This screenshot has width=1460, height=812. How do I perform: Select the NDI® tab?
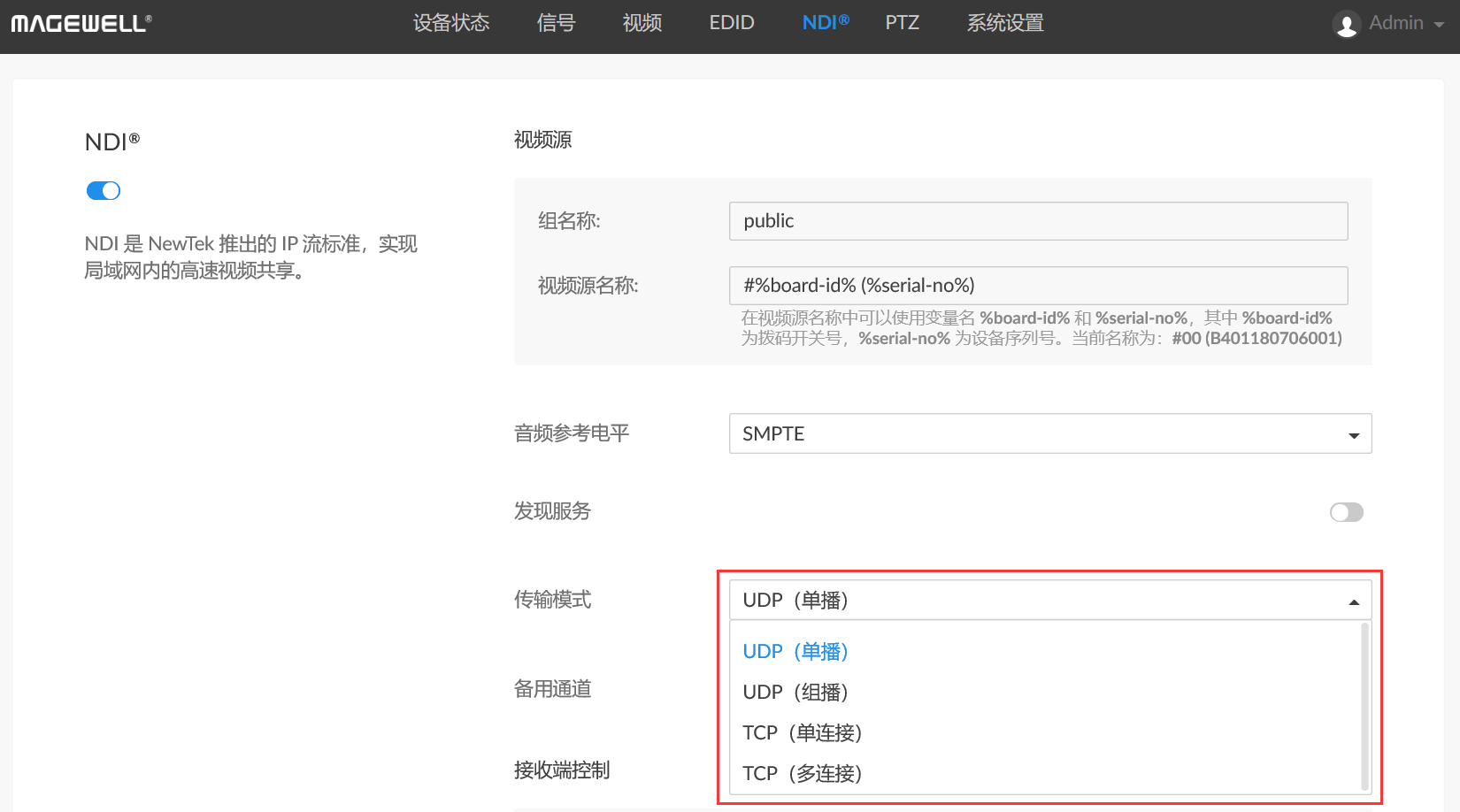(826, 23)
